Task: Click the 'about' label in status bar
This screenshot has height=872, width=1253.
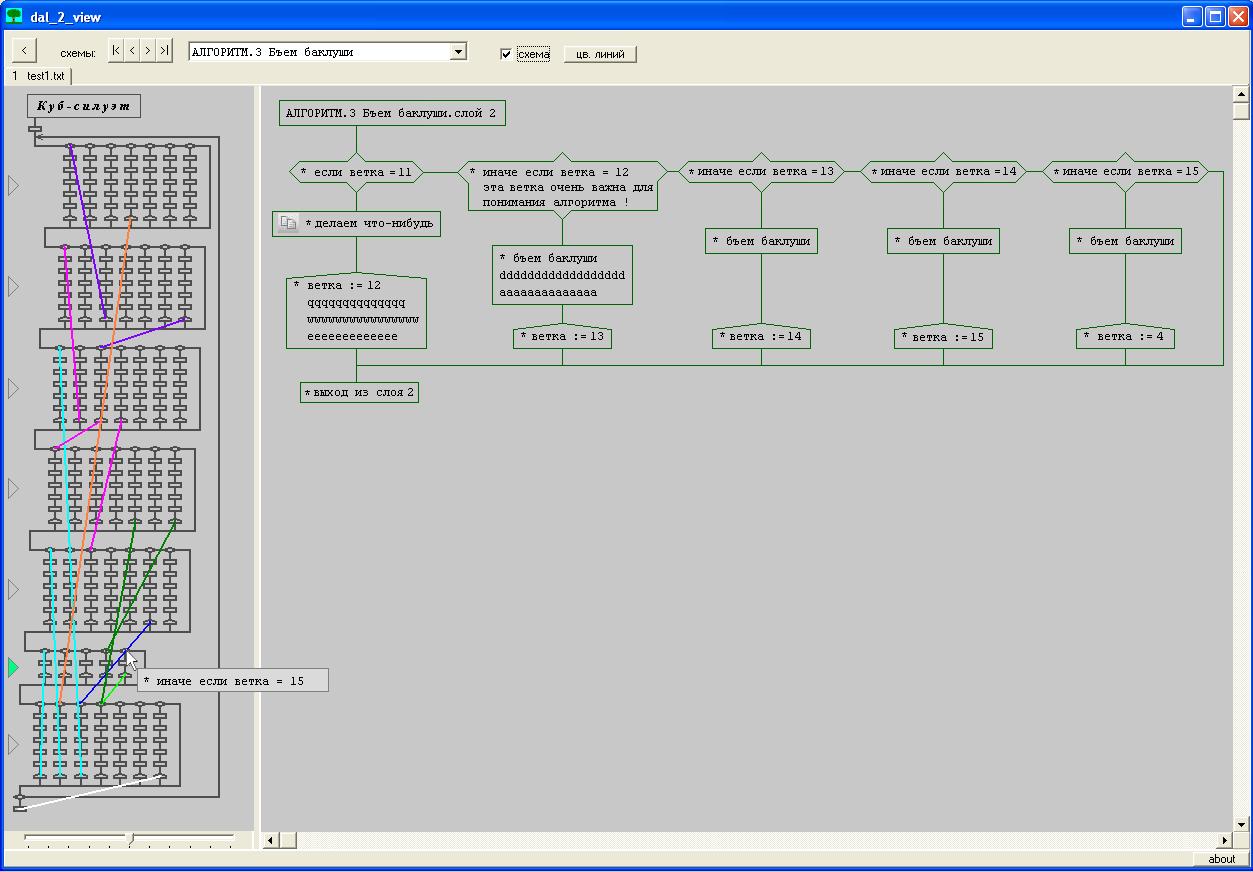Action: point(1221,859)
